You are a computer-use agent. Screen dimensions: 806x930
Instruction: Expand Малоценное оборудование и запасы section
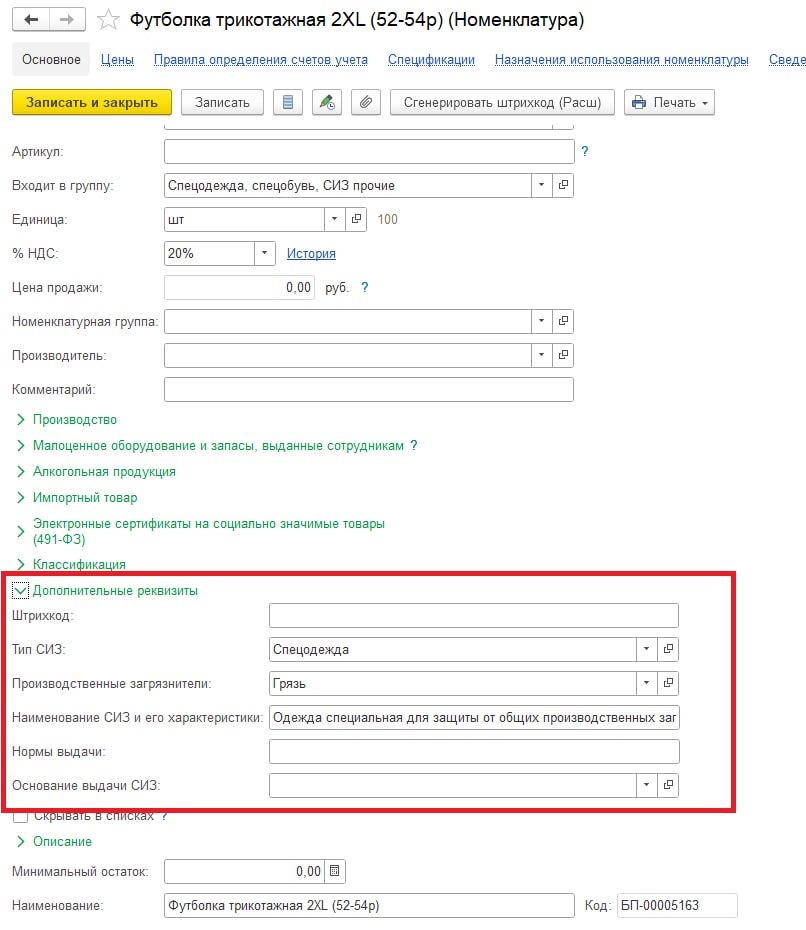coord(21,445)
